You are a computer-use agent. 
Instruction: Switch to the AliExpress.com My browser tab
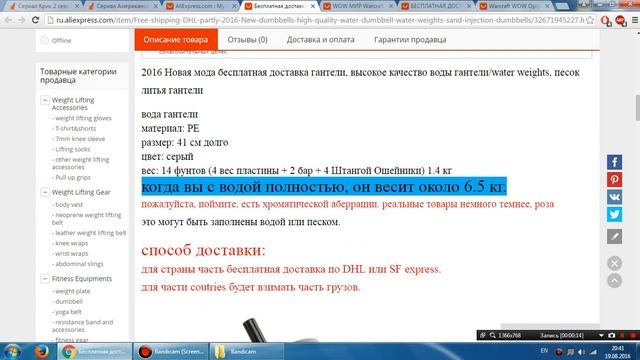coord(200,6)
